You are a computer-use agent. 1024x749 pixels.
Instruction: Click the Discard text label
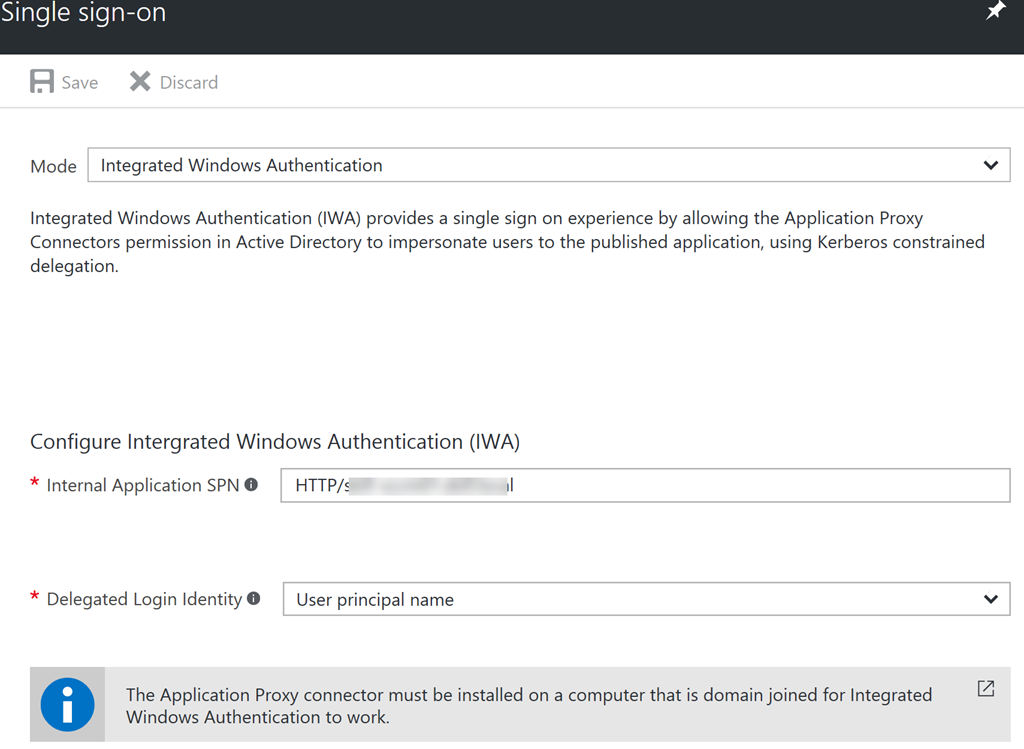click(189, 83)
